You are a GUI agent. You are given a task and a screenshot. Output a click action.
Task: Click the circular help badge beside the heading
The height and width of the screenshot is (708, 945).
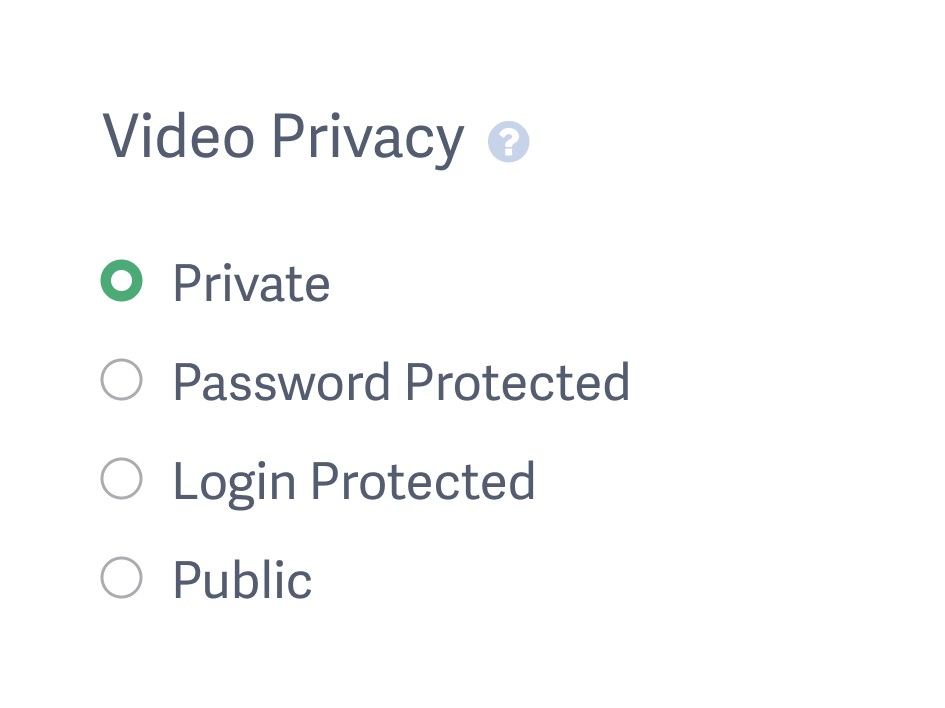pos(509,142)
